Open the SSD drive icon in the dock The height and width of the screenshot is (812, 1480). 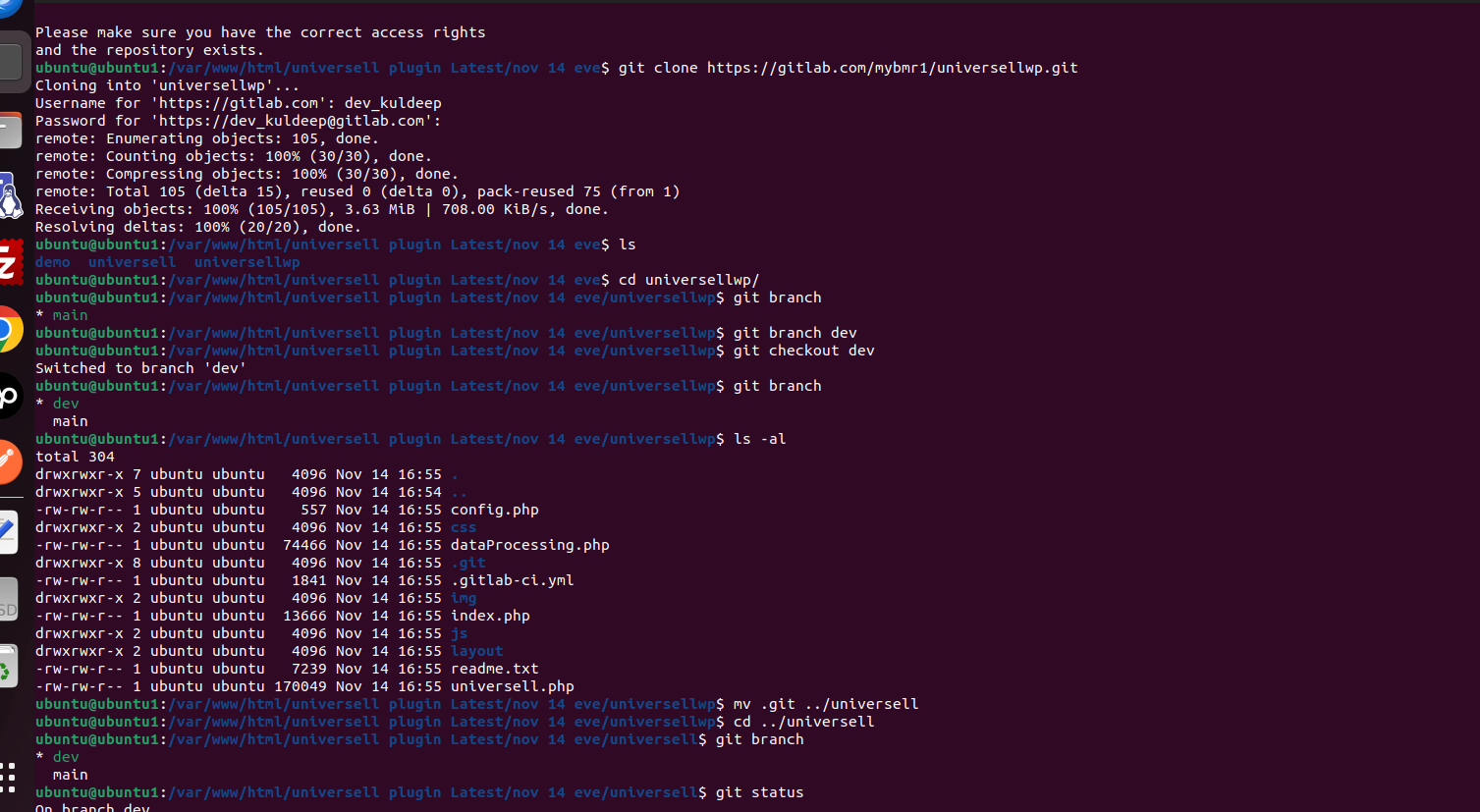8,600
